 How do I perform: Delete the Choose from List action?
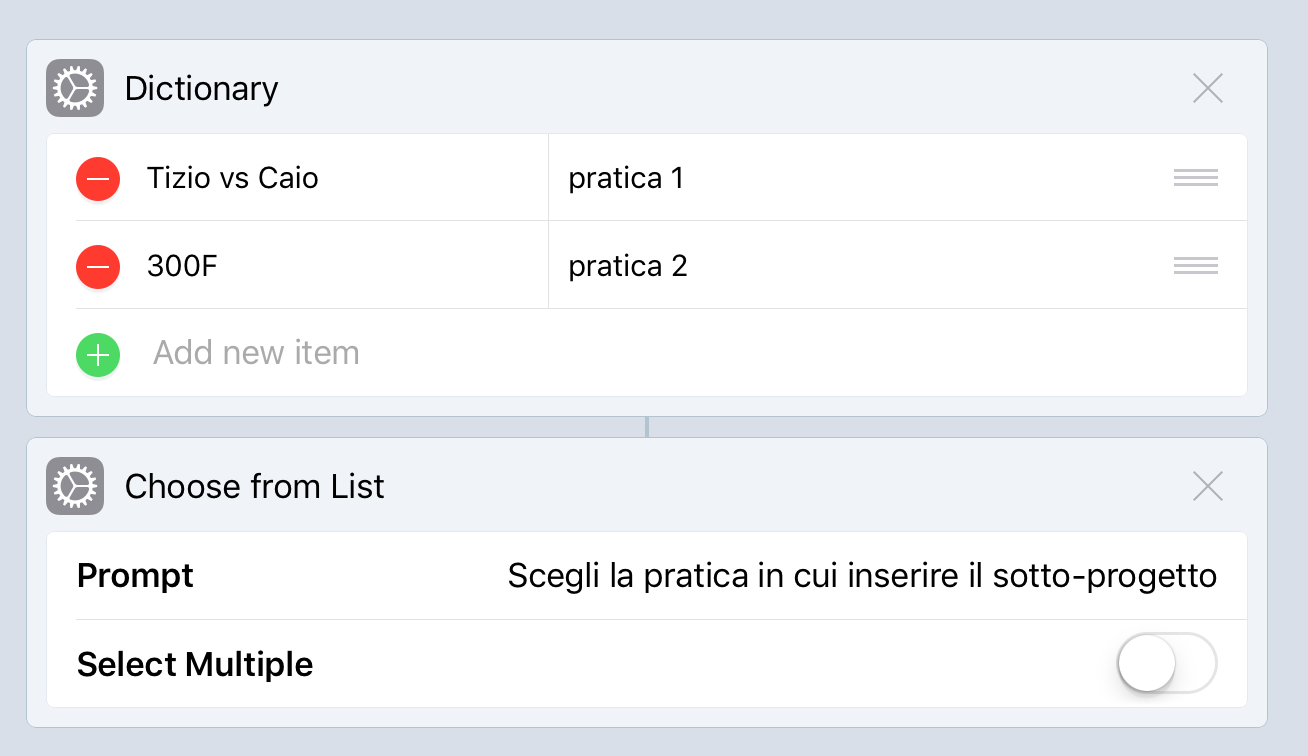click(x=1208, y=487)
